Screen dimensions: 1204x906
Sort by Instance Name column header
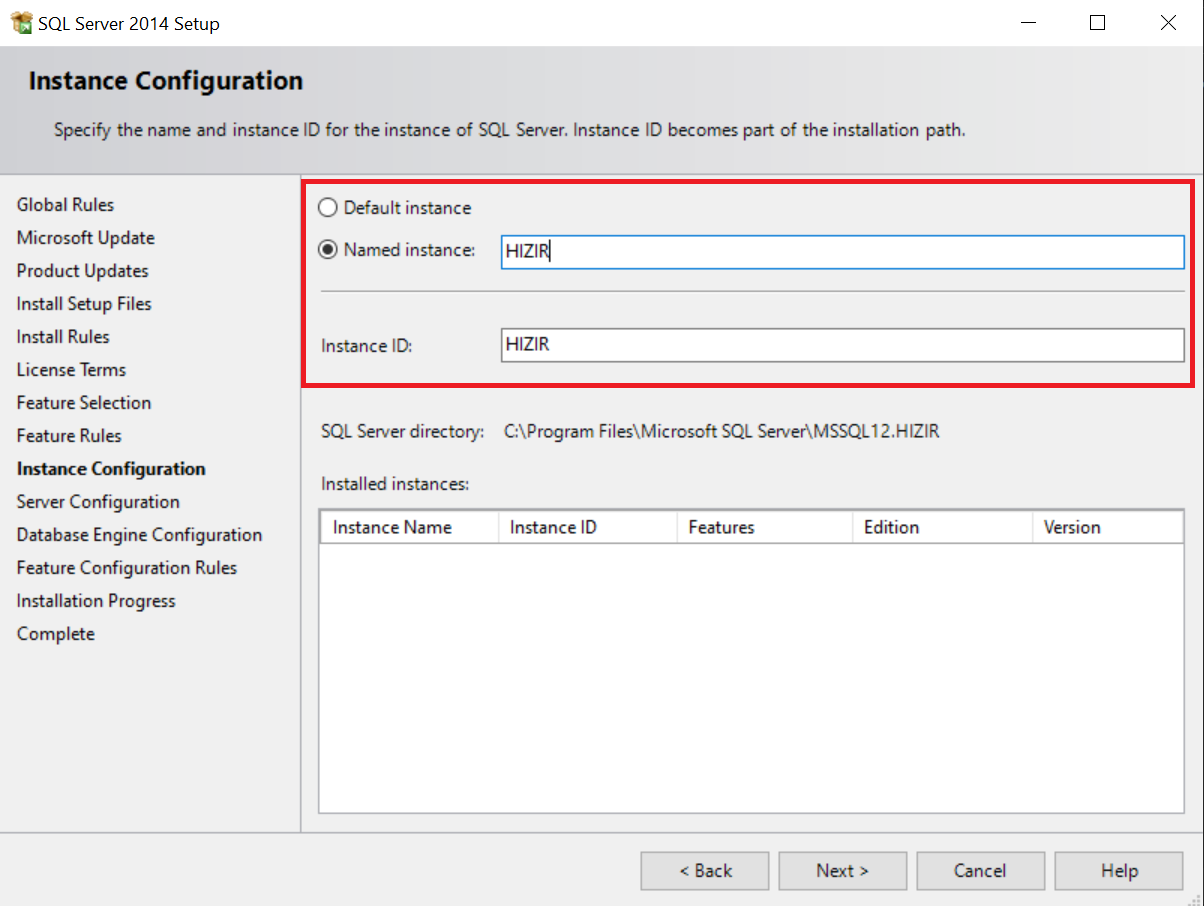409,527
